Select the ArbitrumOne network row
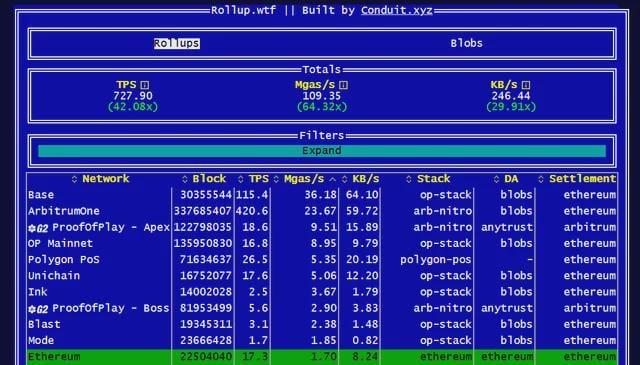Image resolution: width=640 pixels, height=365 pixels. 322,211
